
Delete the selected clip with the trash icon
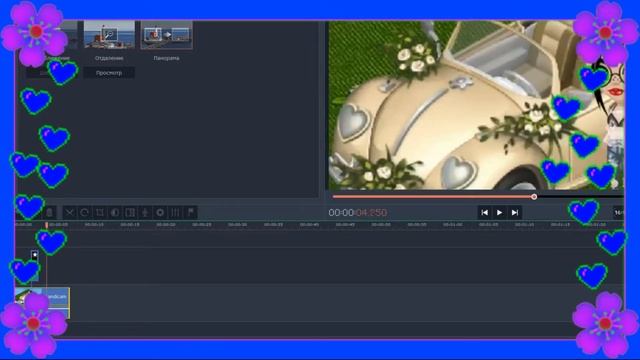[x=49, y=213]
